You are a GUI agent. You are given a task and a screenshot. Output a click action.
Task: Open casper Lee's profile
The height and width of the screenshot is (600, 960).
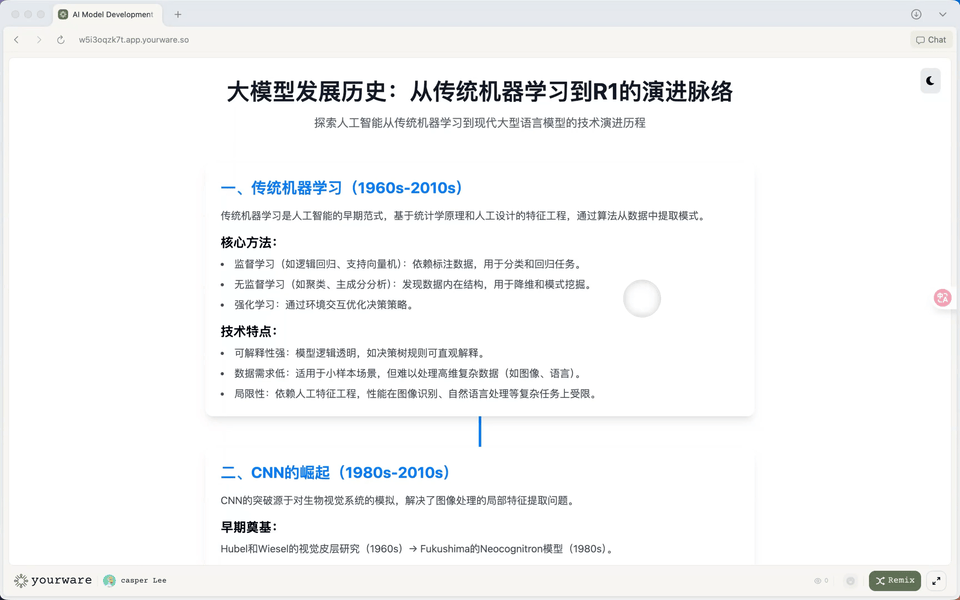click(135, 580)
